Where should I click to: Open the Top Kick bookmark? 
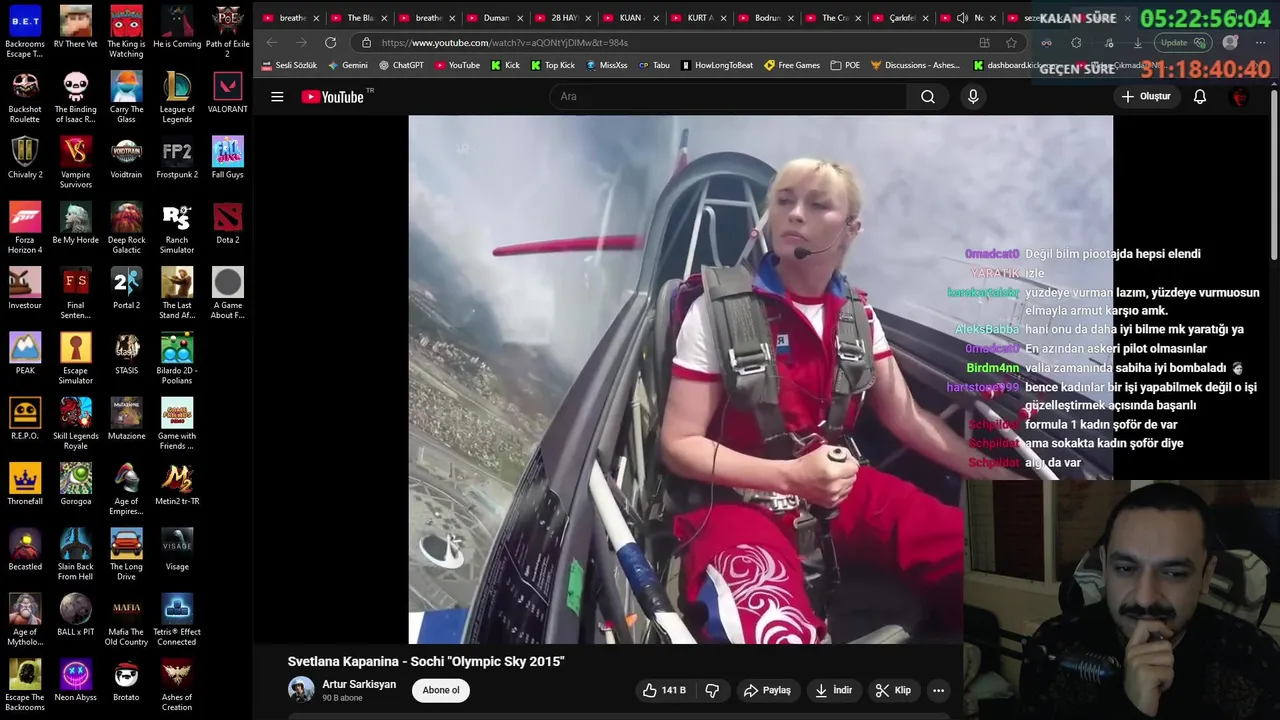(553, 65)
